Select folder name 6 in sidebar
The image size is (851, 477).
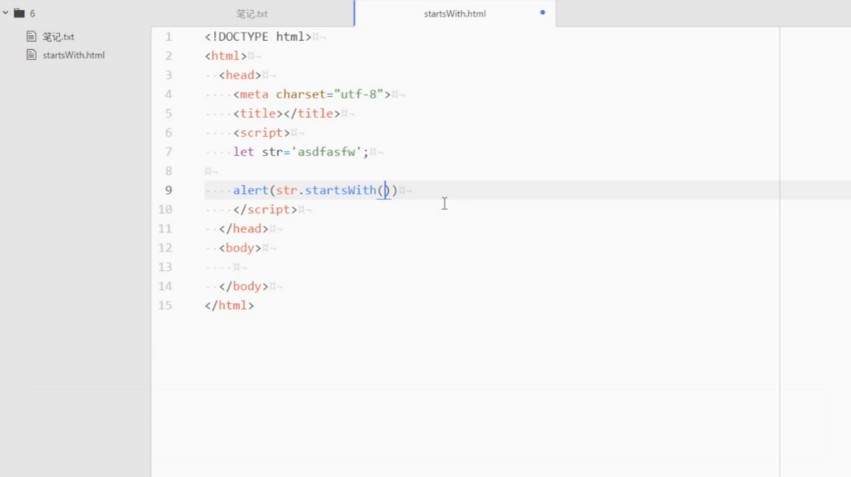[x=33, y=14]
